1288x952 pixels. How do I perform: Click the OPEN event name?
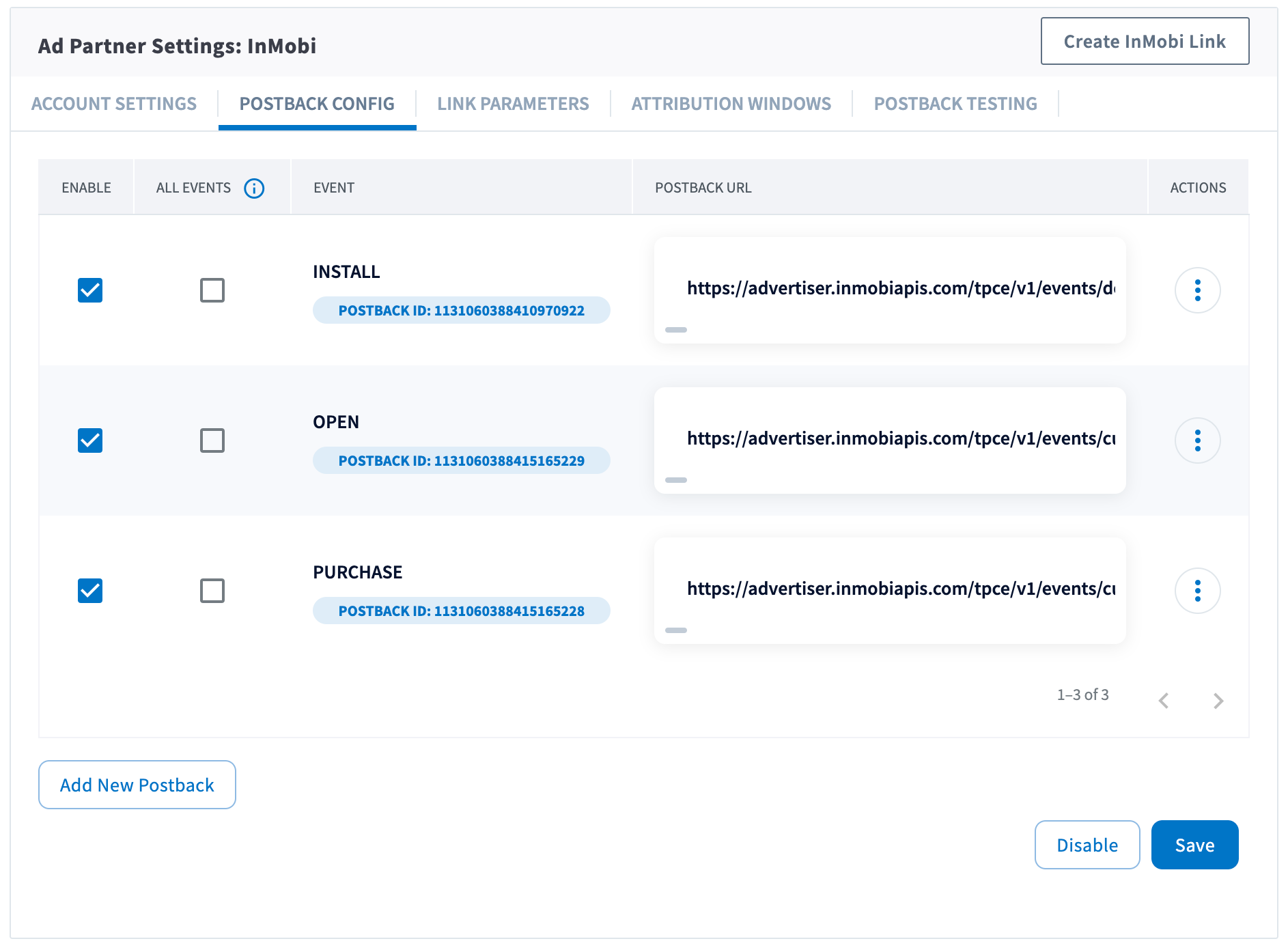click(x=336, y=422)
